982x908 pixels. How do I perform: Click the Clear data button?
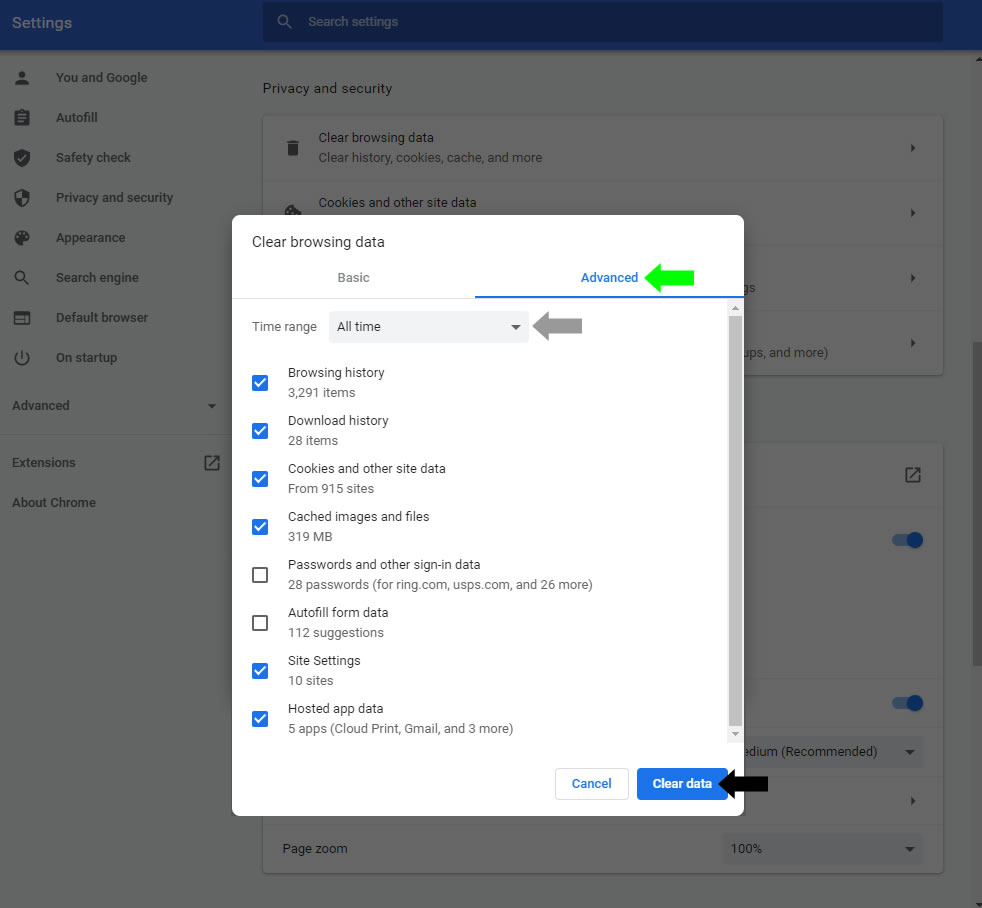(x=682, y=783)
